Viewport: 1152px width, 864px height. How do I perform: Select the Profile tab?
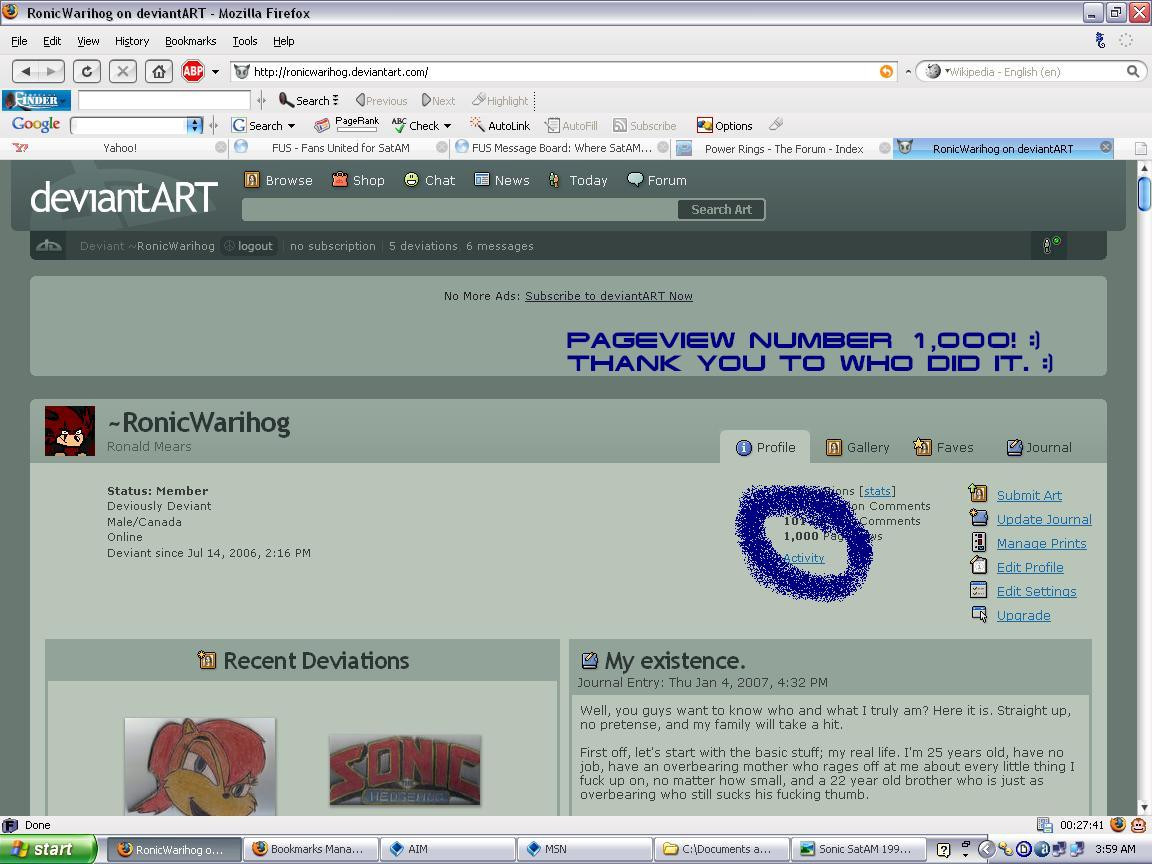coord(765,447)
